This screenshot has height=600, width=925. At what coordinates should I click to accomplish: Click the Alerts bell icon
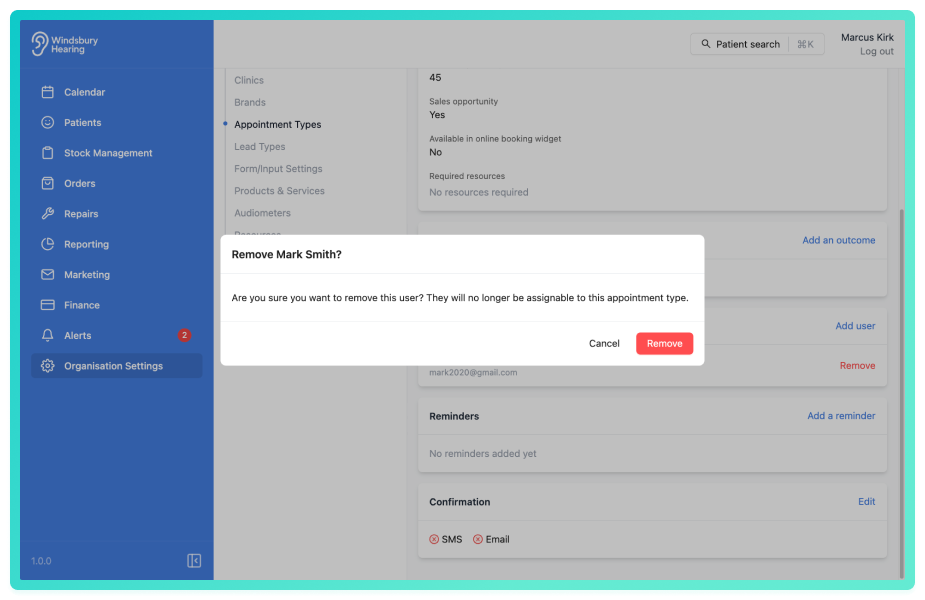click(48, 335)
